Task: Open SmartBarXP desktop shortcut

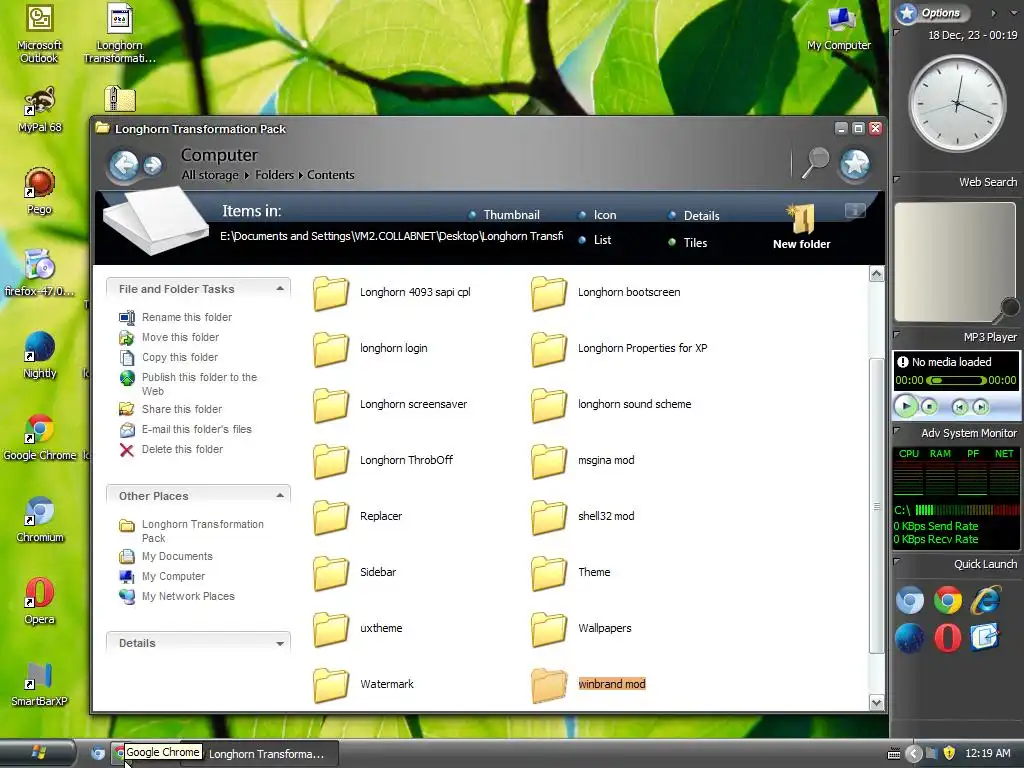Action: 39,684
